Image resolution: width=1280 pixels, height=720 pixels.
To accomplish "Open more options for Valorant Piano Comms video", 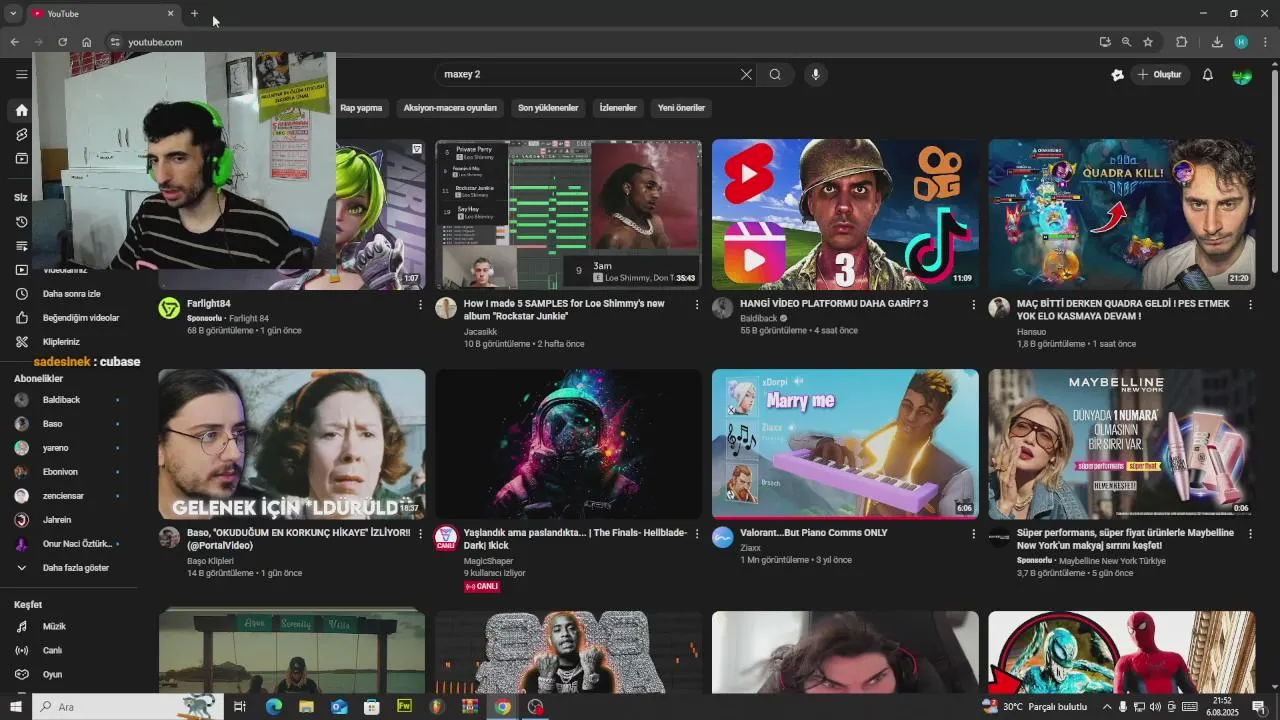I will pyautogui.click(x=973, y=534).
